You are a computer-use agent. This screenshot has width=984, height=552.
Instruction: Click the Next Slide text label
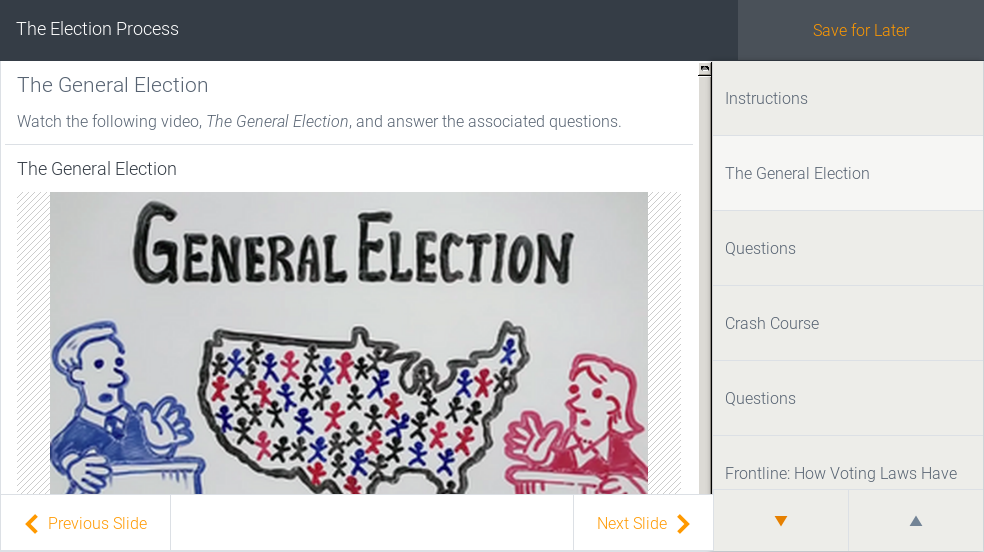(631, 524)
